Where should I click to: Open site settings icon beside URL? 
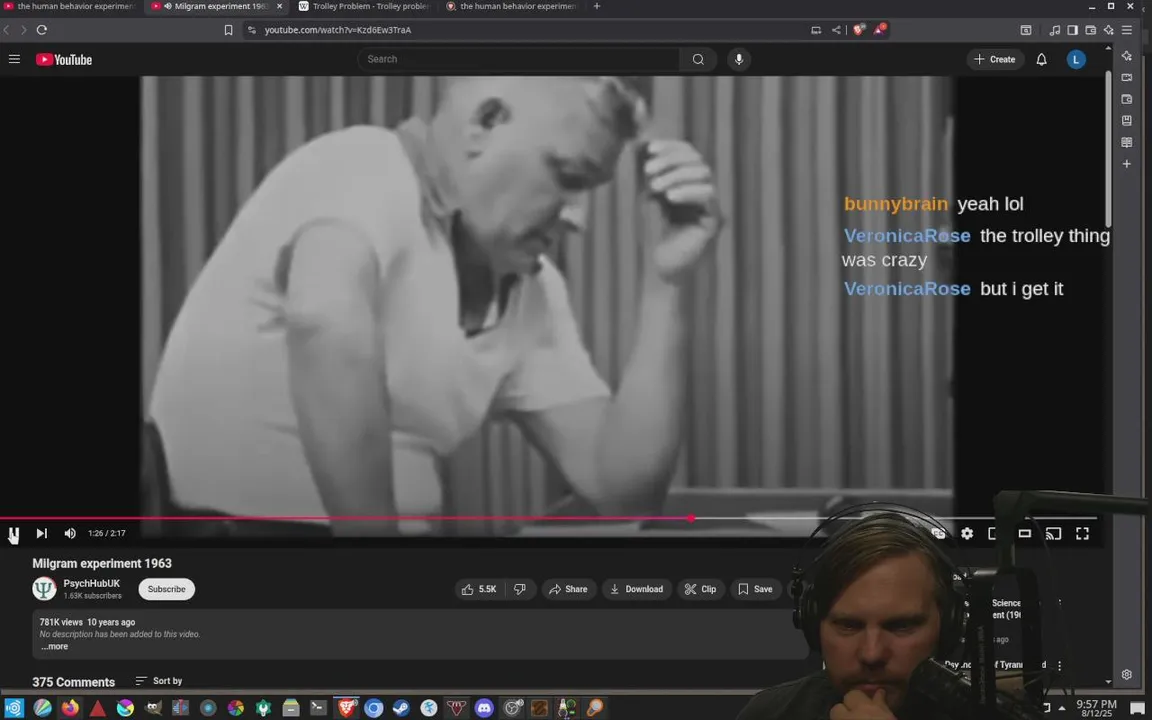252,30
